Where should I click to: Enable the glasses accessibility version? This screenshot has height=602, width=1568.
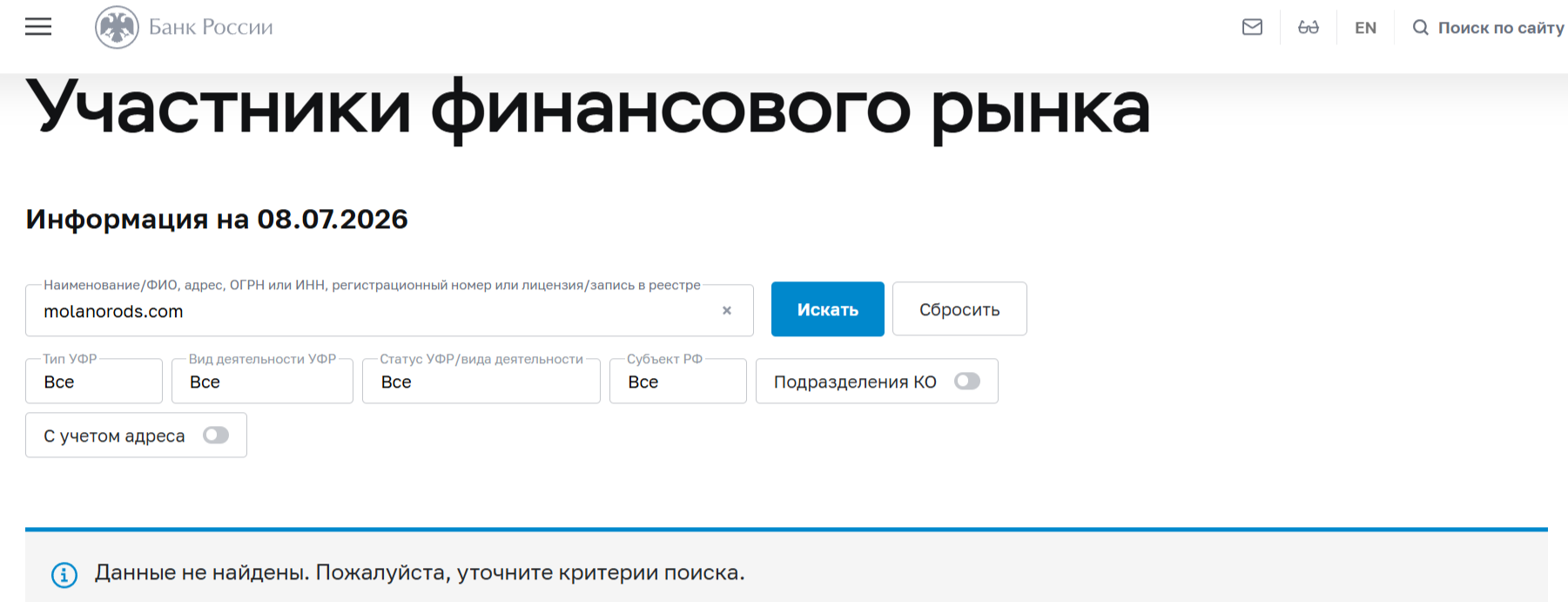(x=1308, y=27)
